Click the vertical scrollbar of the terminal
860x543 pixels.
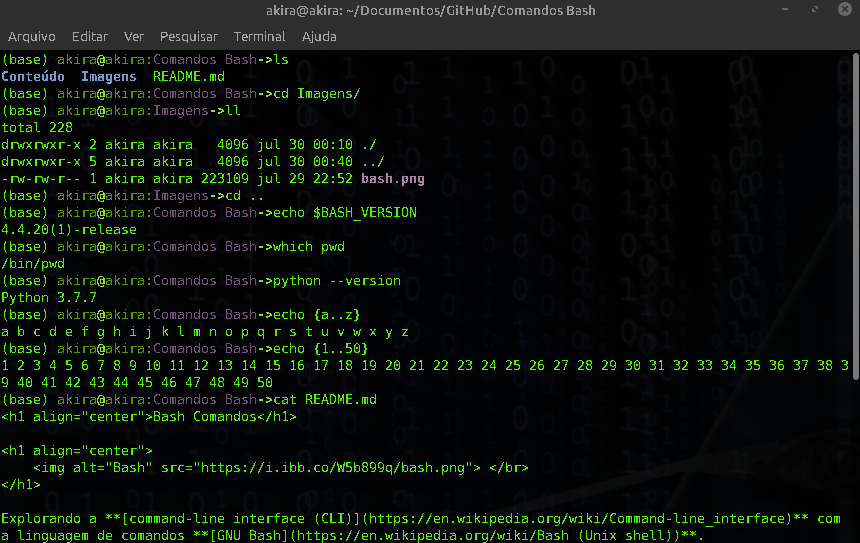[x=855, y=215]
